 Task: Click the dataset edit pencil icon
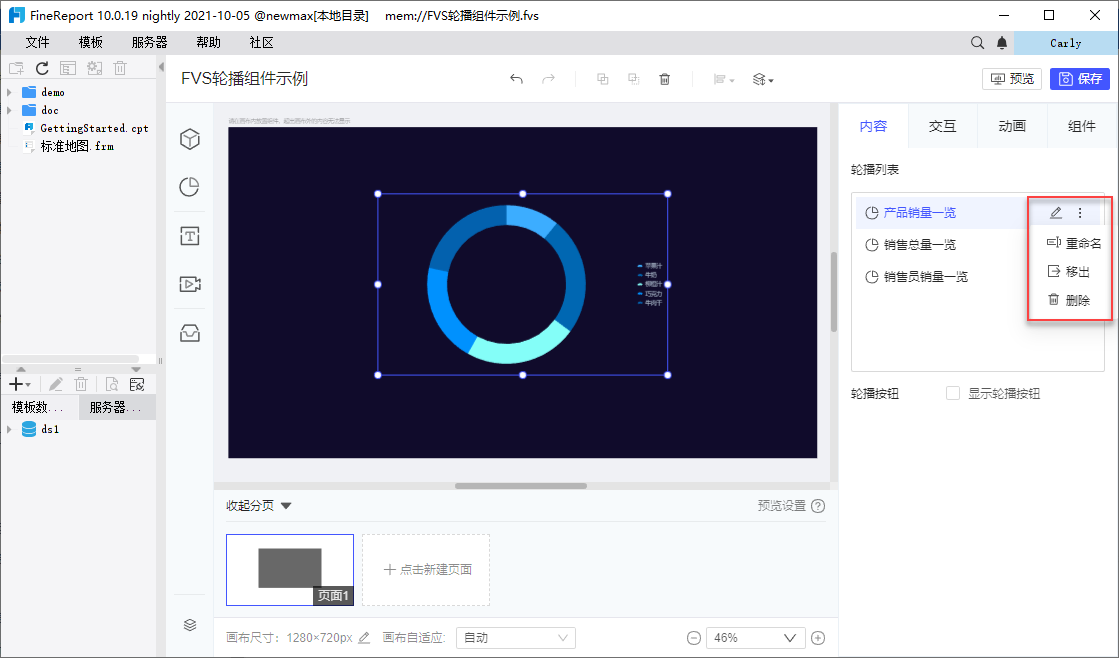pyautogui.click(x=56, y=384)
